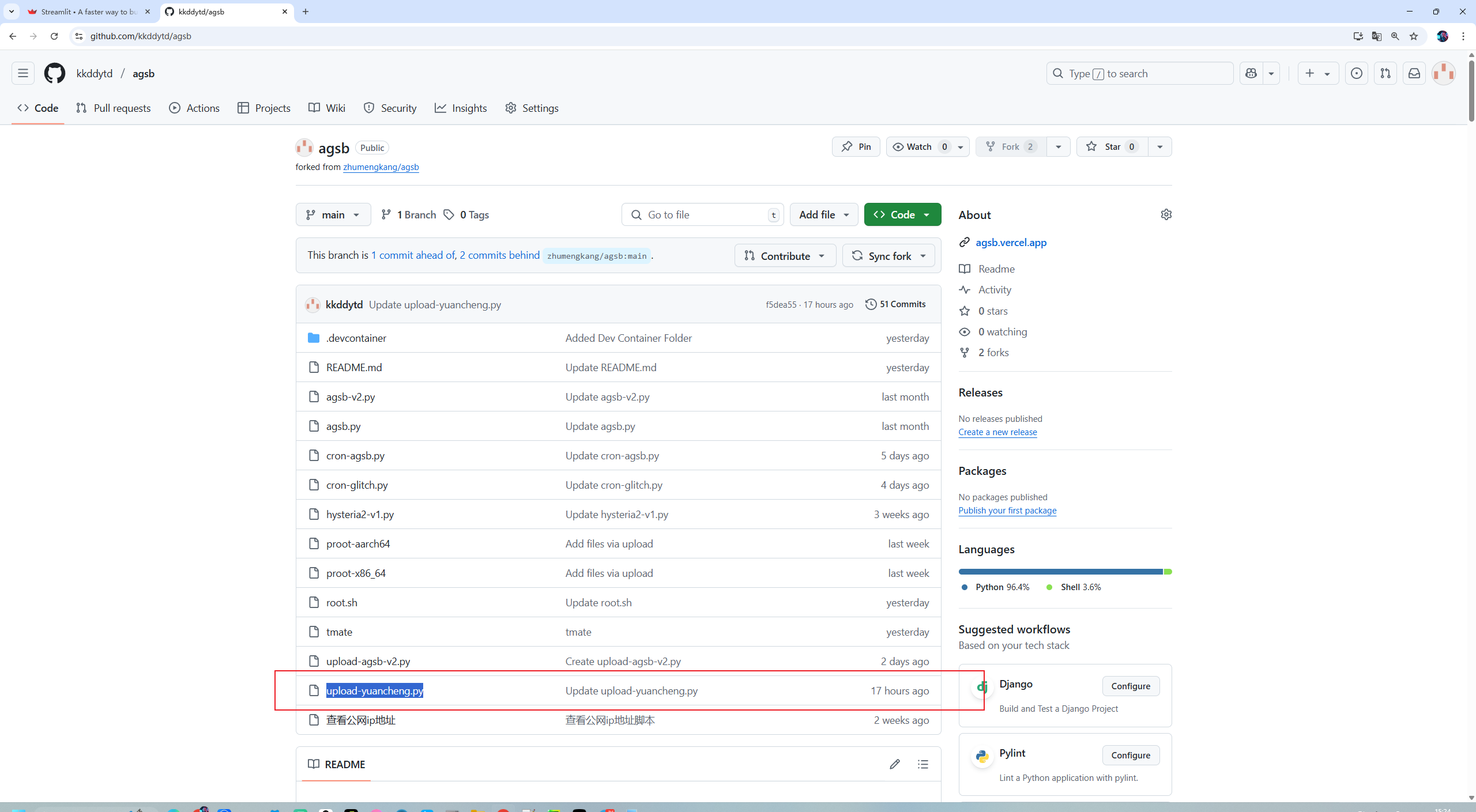
Task: Expand the Contribute dropdown
Action: click(785, 255)
